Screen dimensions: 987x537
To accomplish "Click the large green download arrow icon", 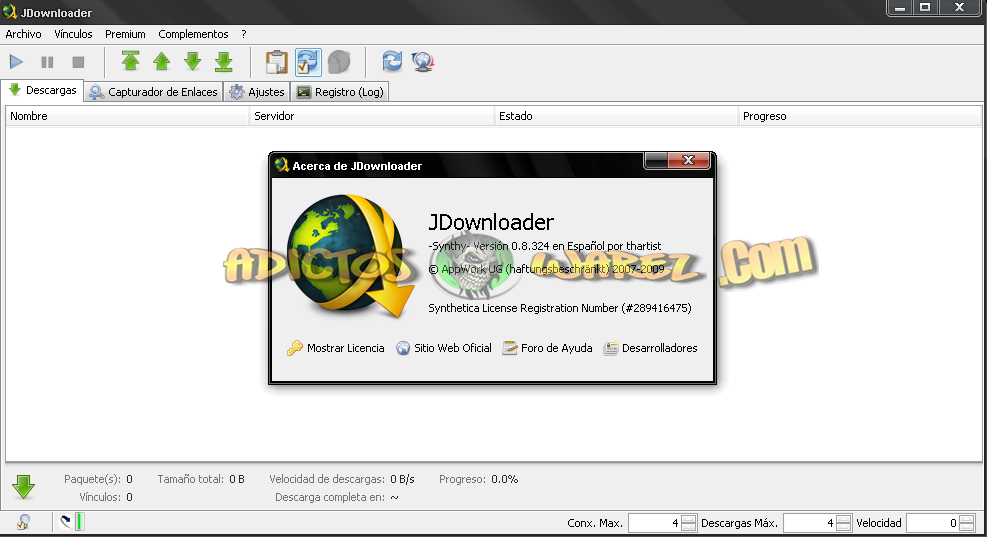I will pyautogui.click(x=23, y=487).
